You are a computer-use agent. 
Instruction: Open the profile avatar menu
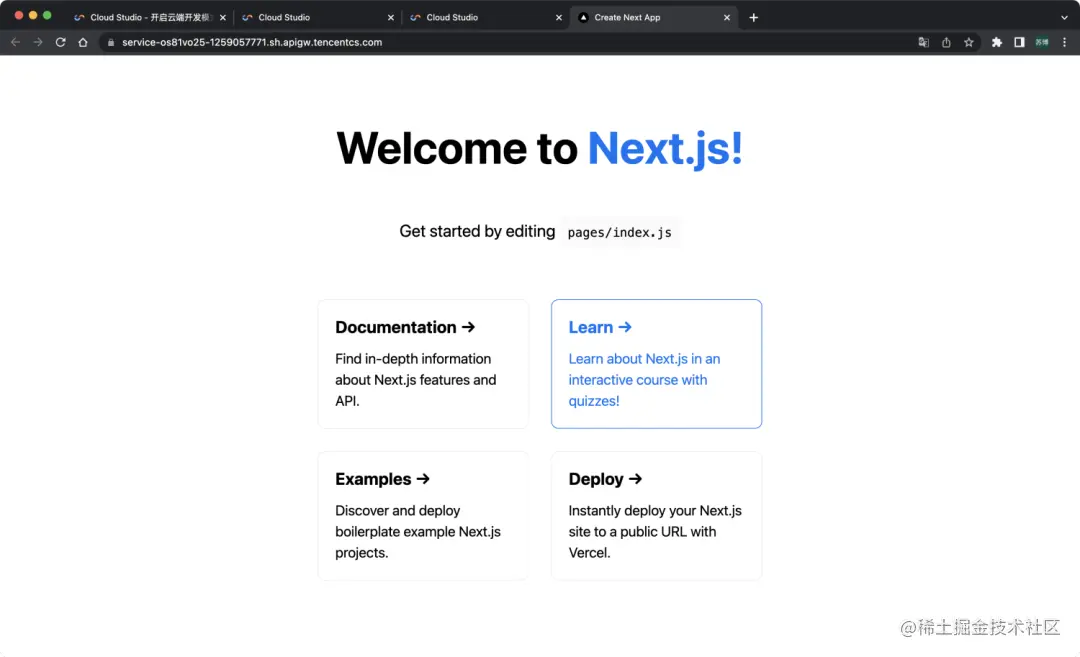pyautogui.click(x=1042, y=42)
